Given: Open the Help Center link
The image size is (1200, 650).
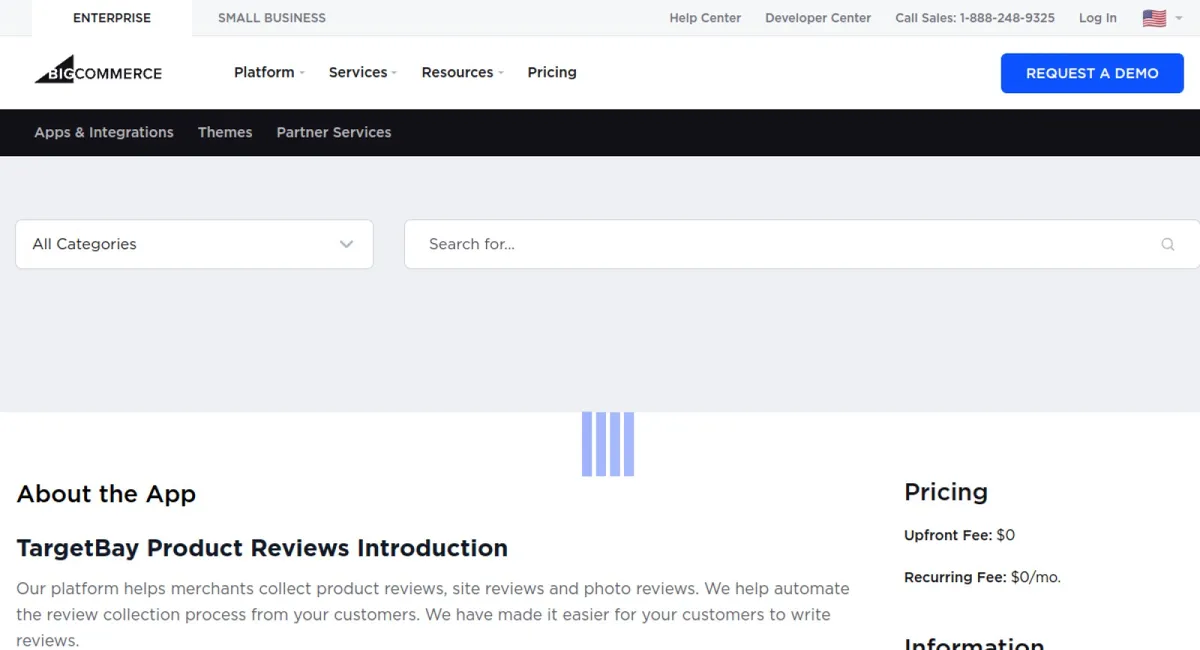Looking at the screenshot, I should pyautogui.click(x=705, y=18).
